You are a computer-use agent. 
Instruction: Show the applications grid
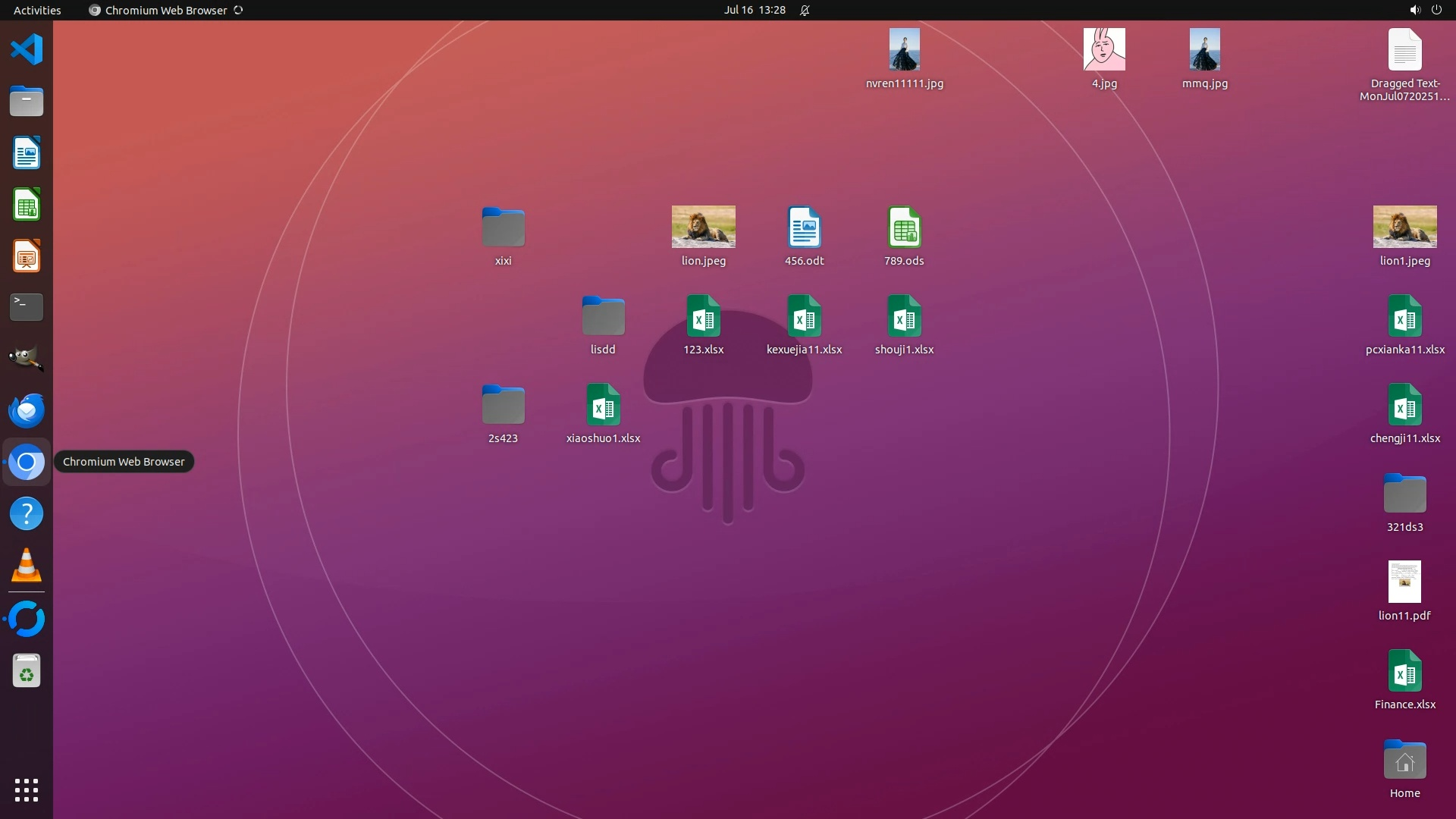(x=27, y=790)
